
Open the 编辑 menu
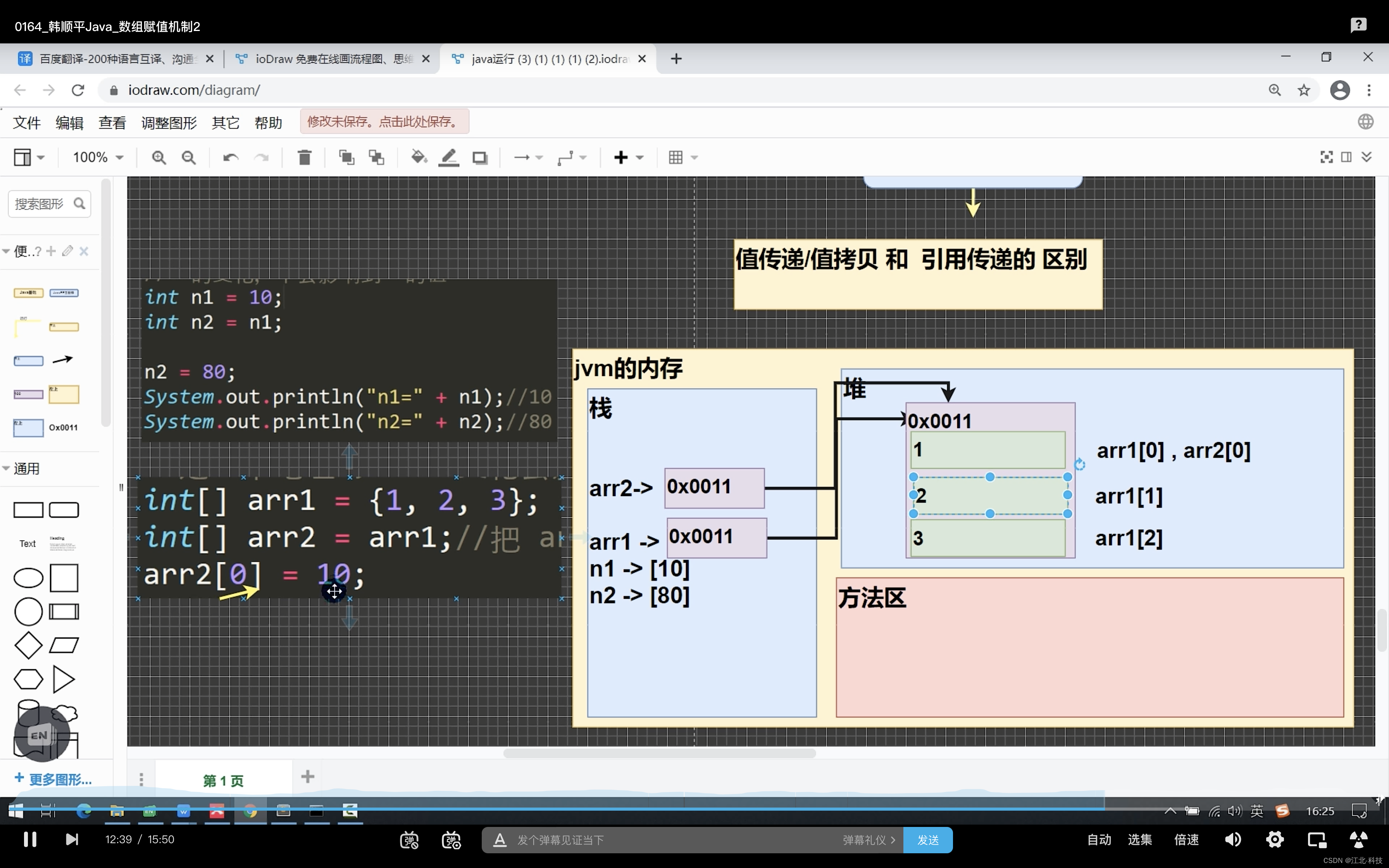tap(69, 123)
